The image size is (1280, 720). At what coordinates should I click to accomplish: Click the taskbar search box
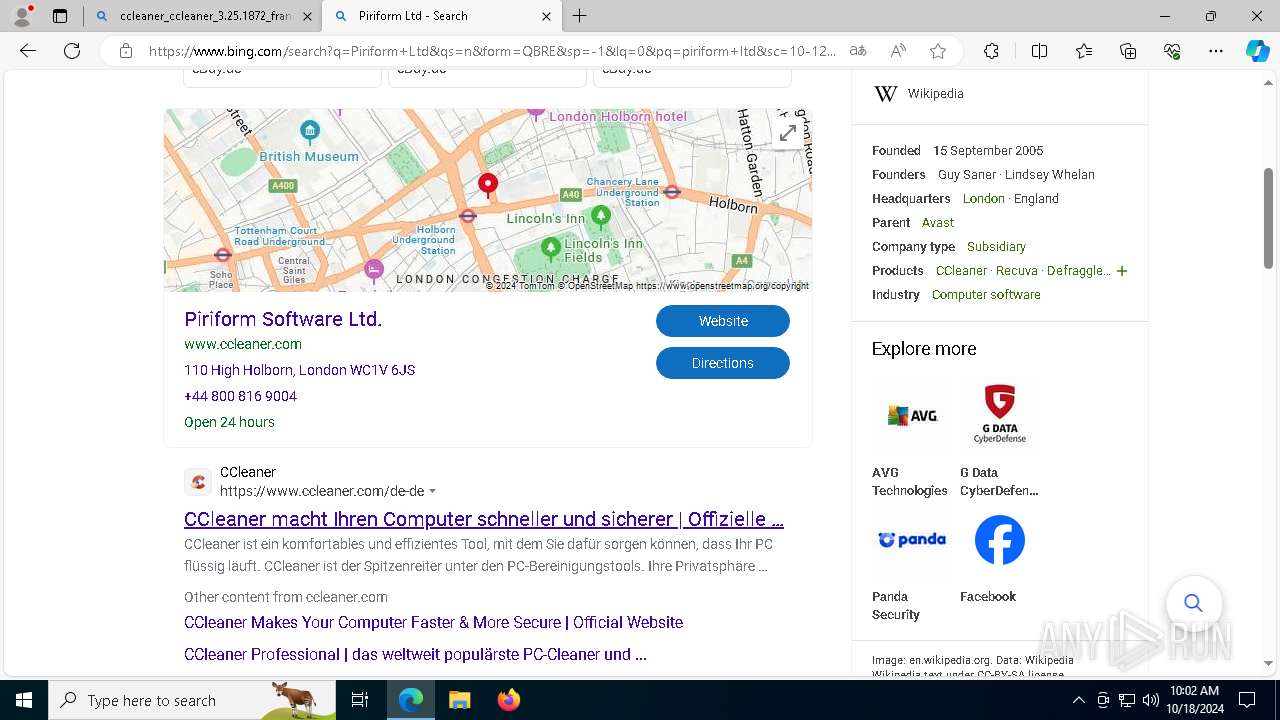(192, 700)
